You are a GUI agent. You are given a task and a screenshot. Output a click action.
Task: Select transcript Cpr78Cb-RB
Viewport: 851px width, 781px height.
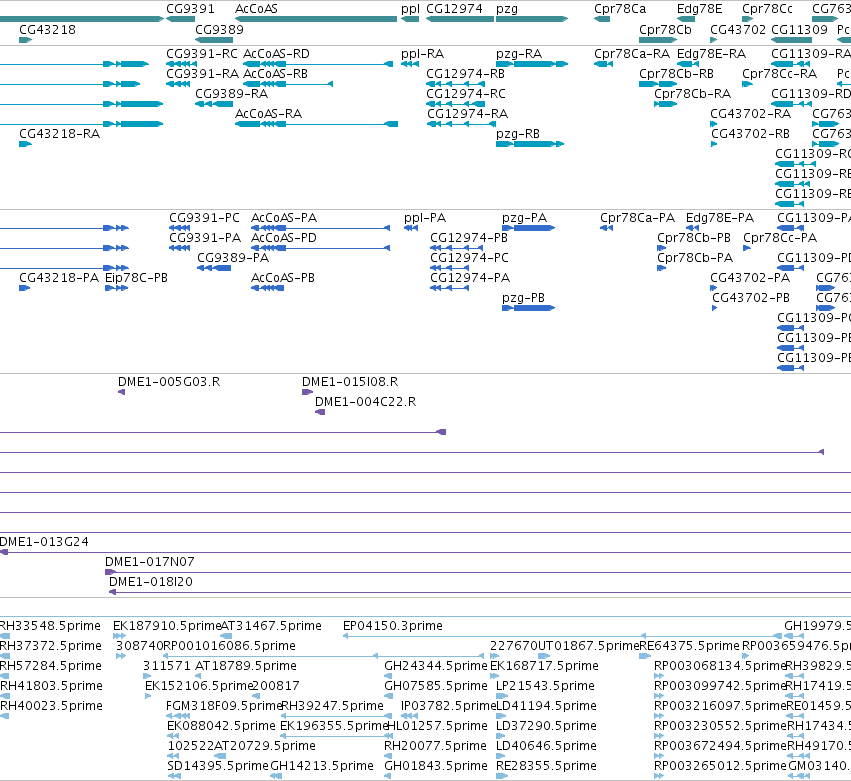tap(676, 74)
